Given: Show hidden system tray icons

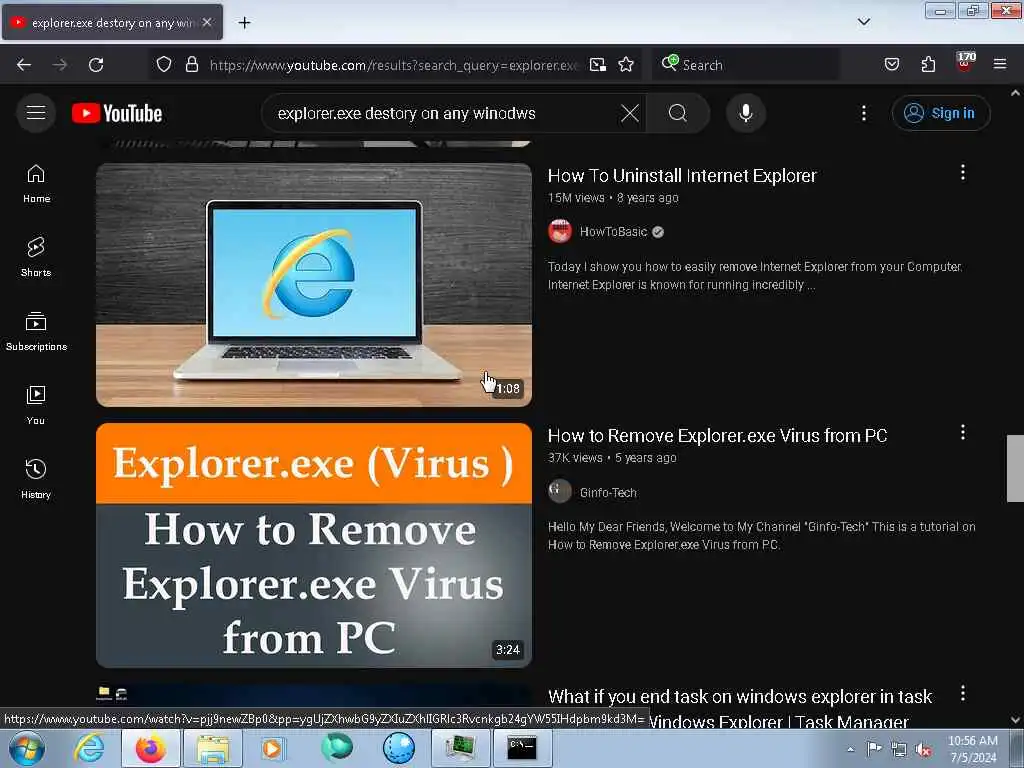Looking at the screenshot, I should point(850,750).
